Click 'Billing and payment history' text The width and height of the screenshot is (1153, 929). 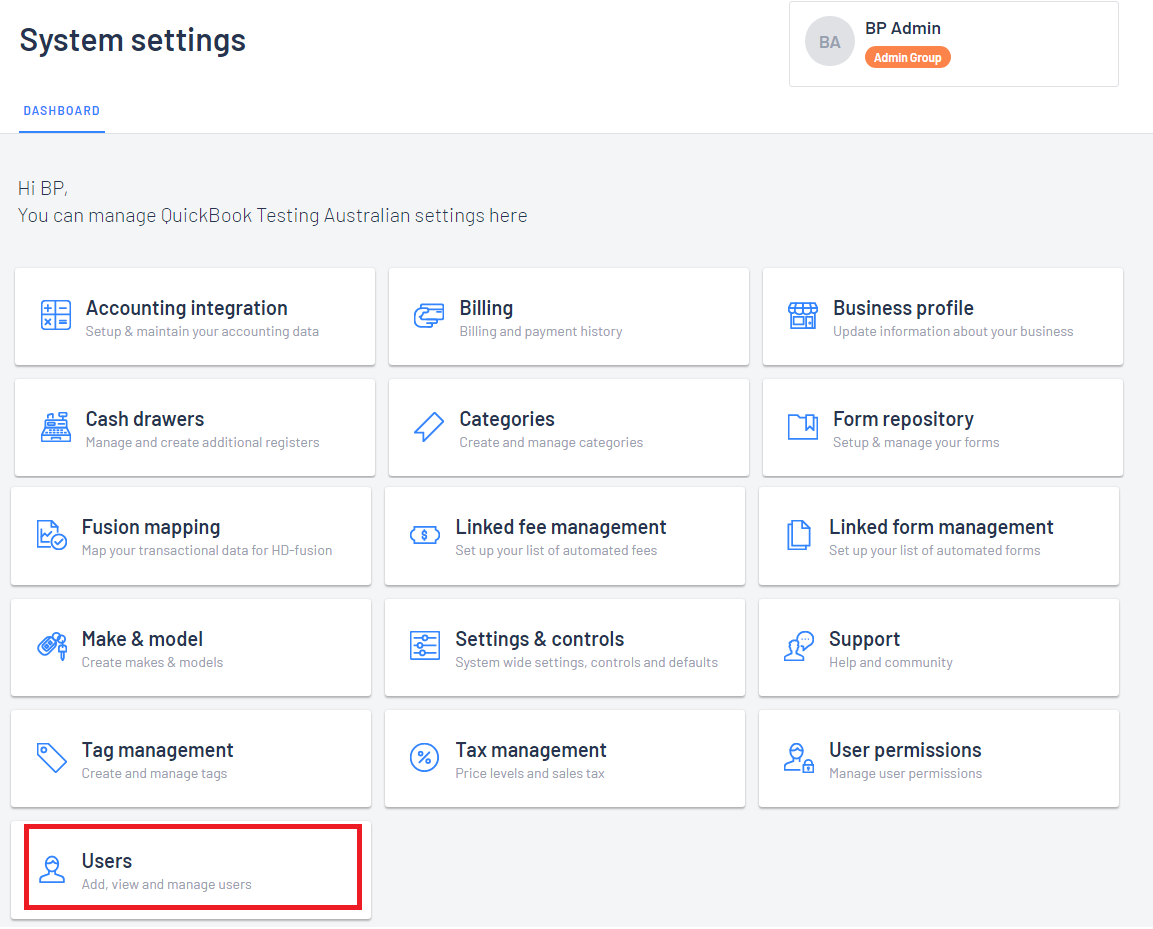coord(540,332)
